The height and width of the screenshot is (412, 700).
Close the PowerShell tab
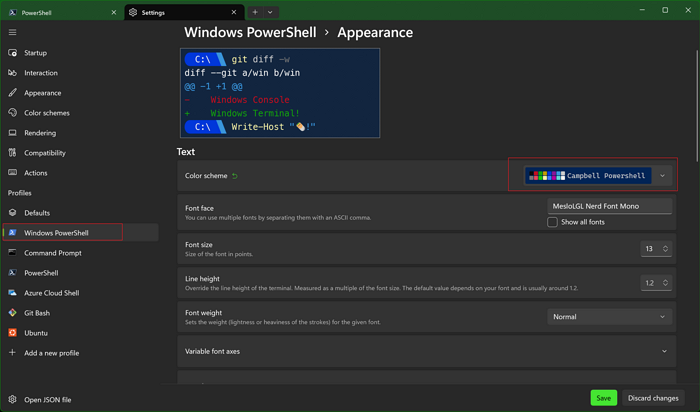click(113, 12)
